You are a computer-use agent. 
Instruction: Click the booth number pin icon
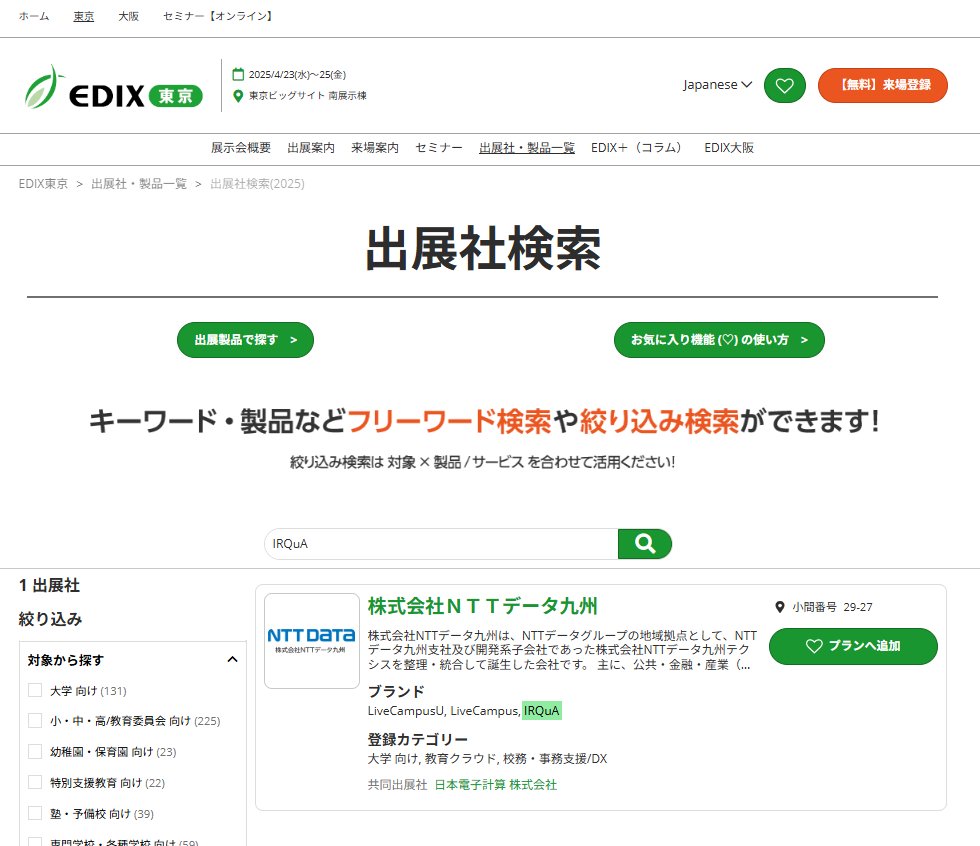coord(779,607)
